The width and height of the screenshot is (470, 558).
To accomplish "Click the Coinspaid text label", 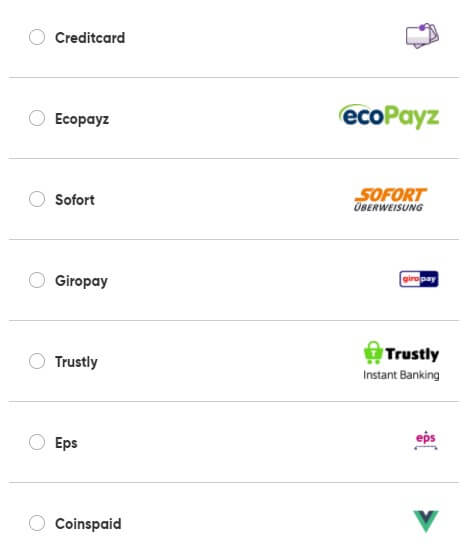I will point(88,524).
